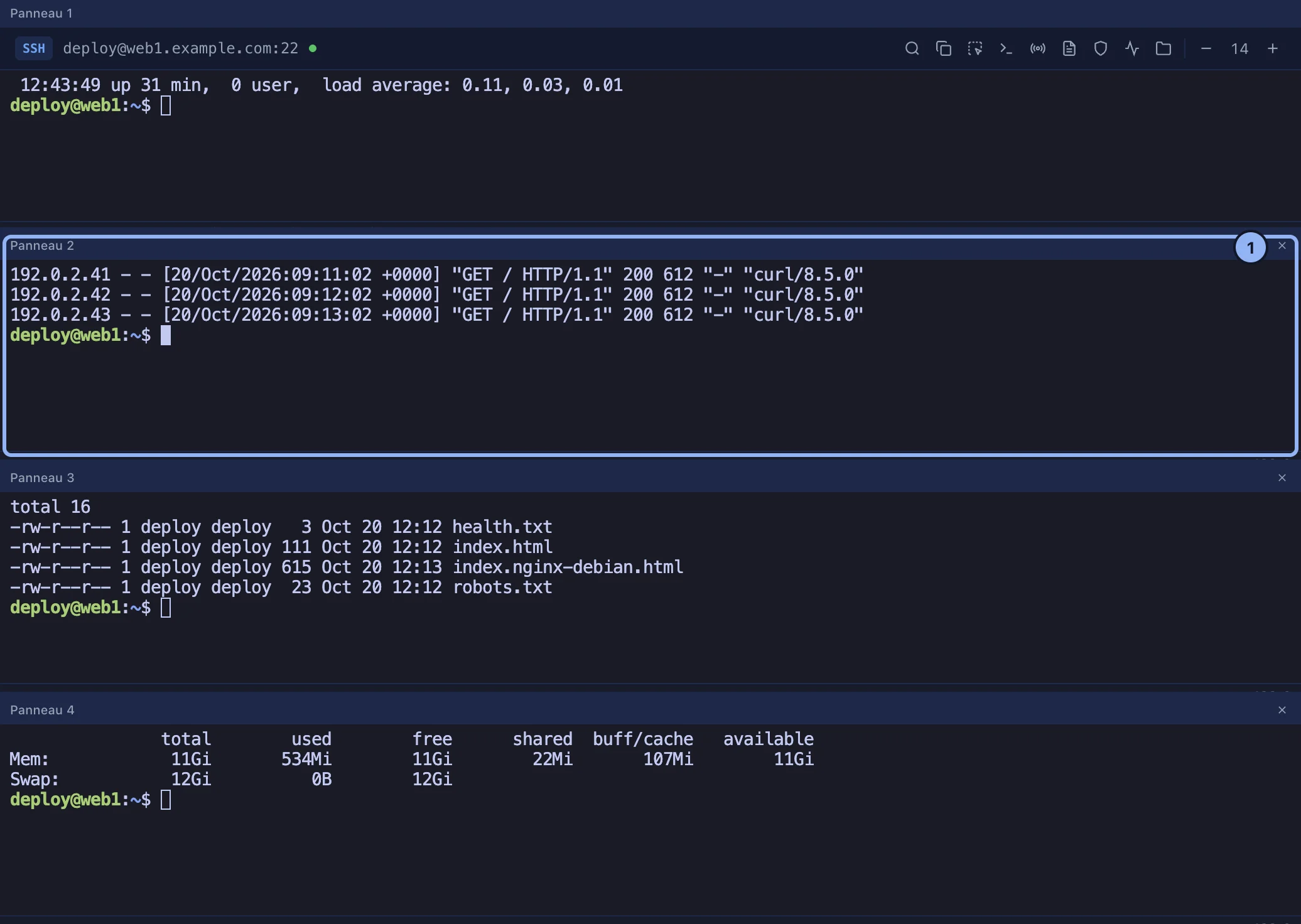Decrease font size with minus button
This screenshot has width=1301, height=924.
pyautogui.click(x=1206, y=48)
